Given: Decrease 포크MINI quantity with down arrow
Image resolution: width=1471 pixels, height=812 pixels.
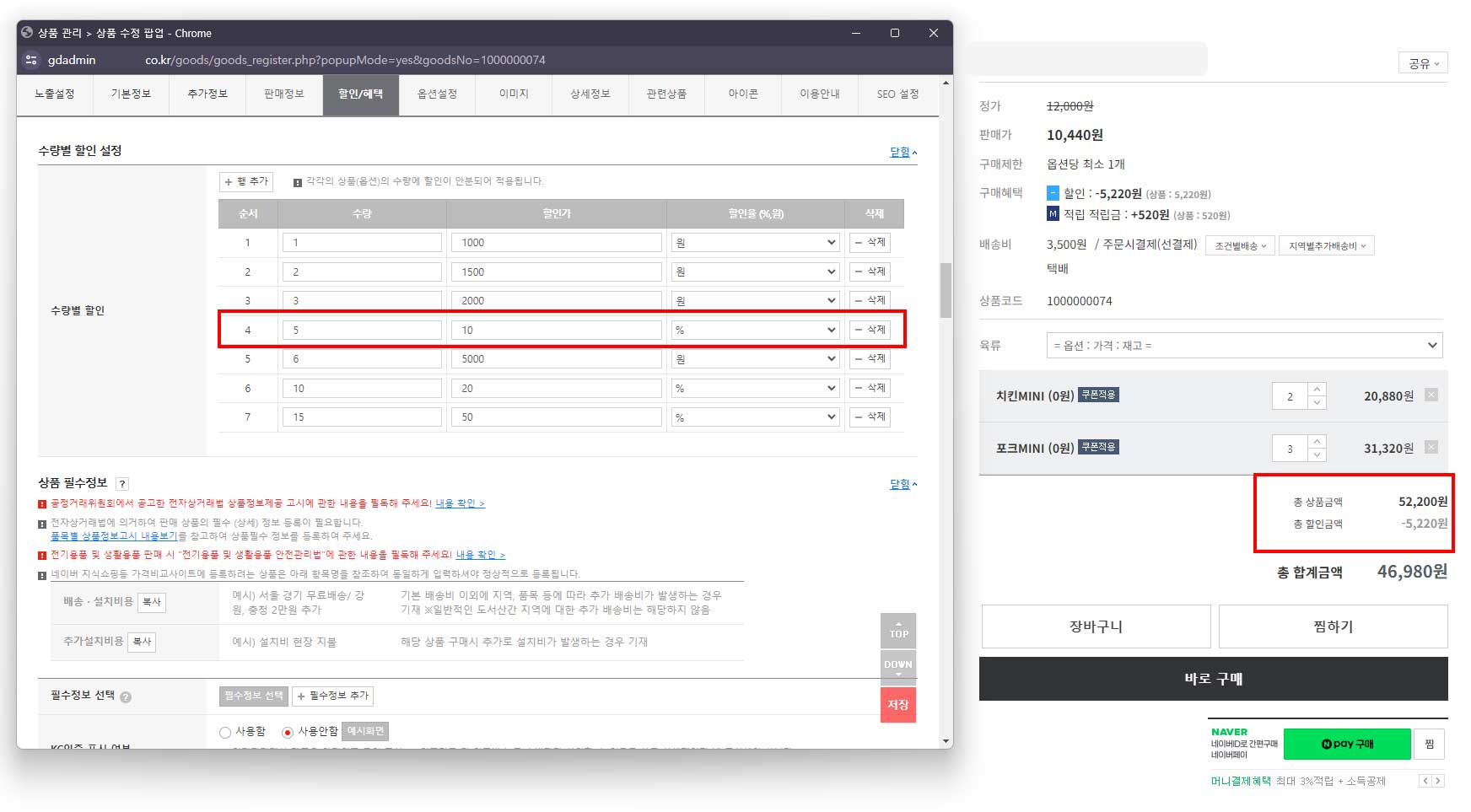Looking at the screenshot, I should coord(1317,454).
